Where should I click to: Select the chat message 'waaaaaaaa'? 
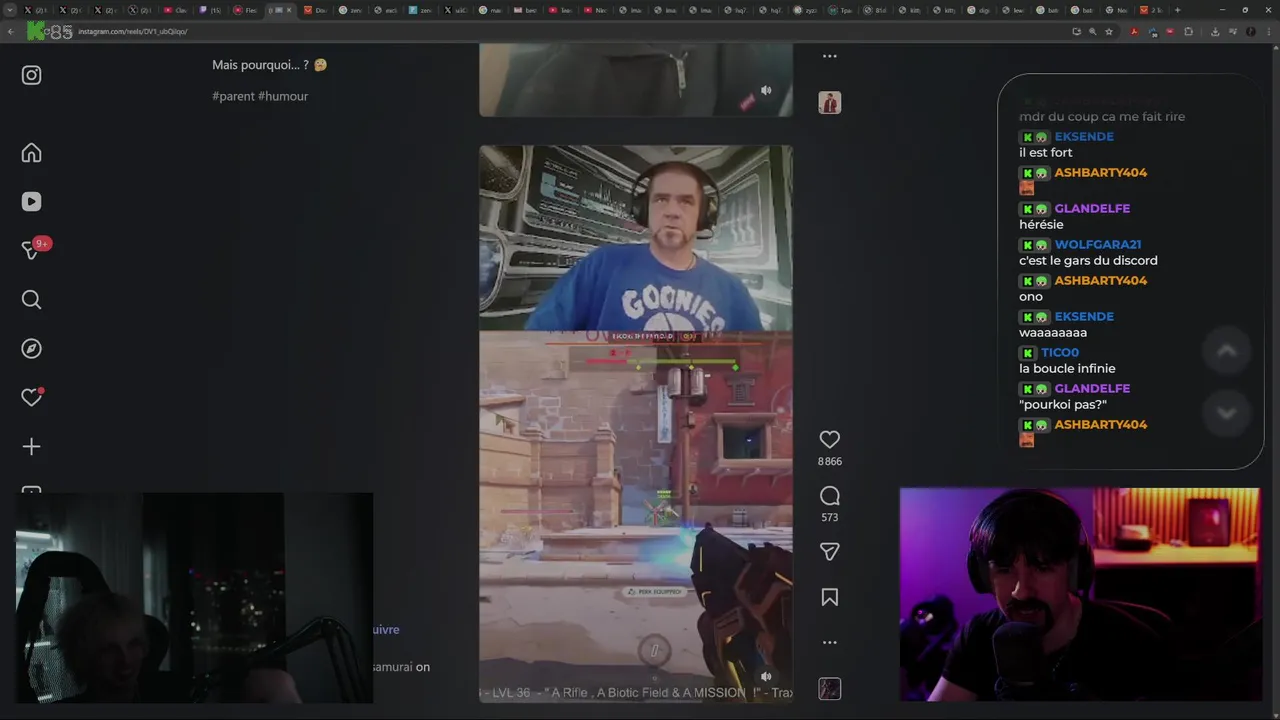[1053, 333]
